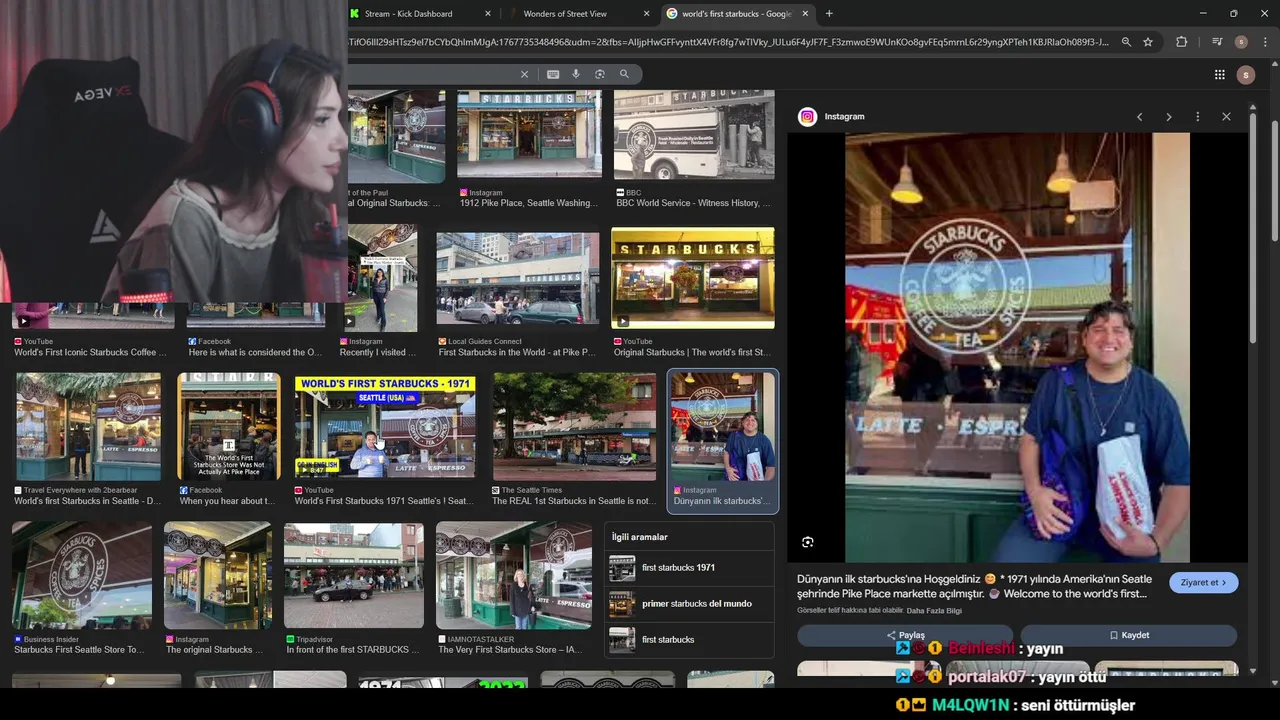Click the magnifier search submit icon
Viewport: 1280px width, 720px height.
pos(624,74)
